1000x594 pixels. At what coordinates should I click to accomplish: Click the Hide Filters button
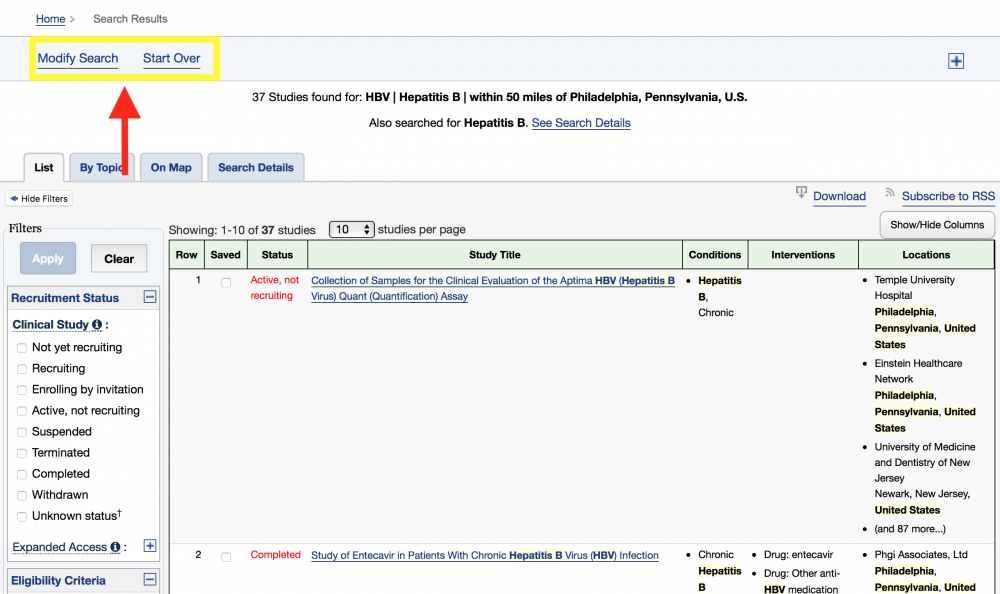[x=39, y=199]
